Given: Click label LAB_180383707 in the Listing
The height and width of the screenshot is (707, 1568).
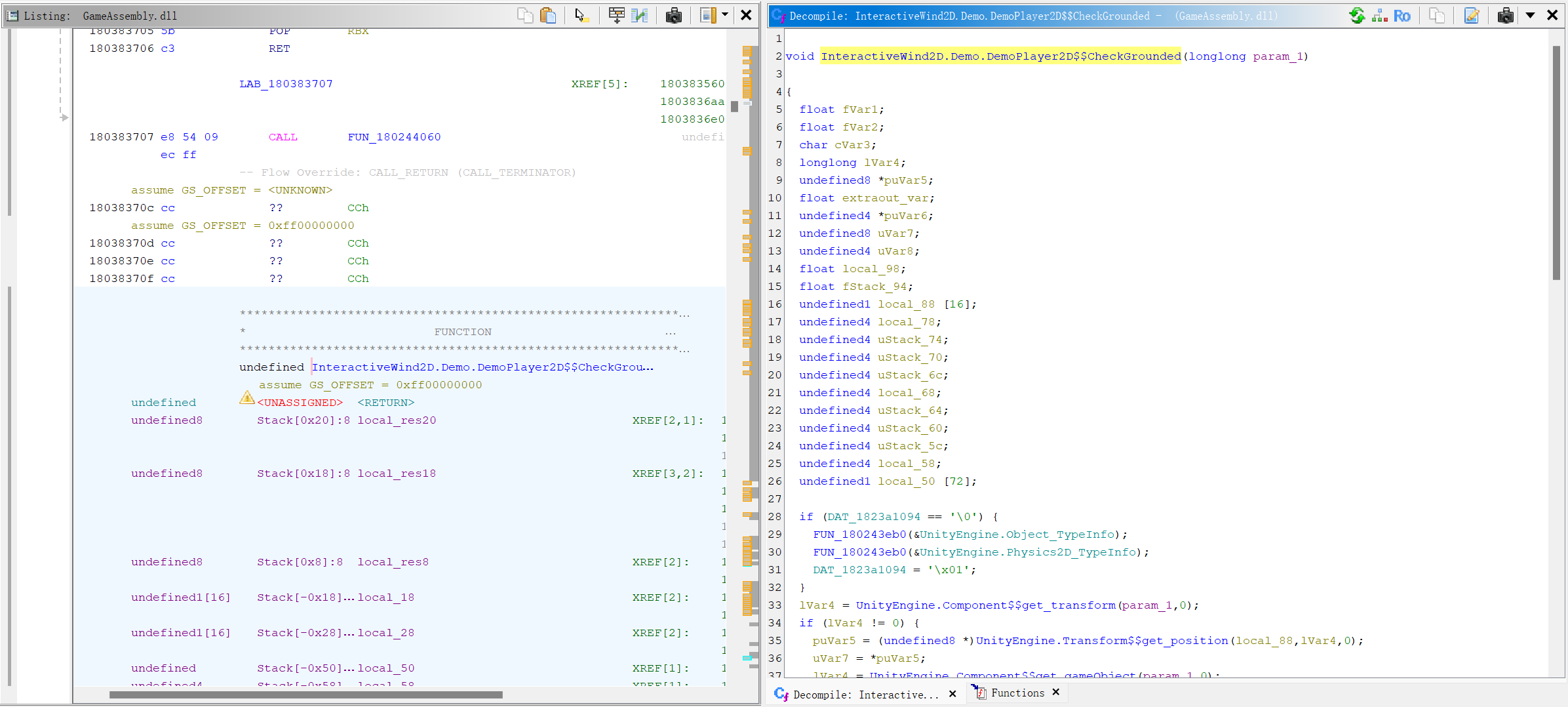Looking at the screenshot, I should click(x=286, y=84).
